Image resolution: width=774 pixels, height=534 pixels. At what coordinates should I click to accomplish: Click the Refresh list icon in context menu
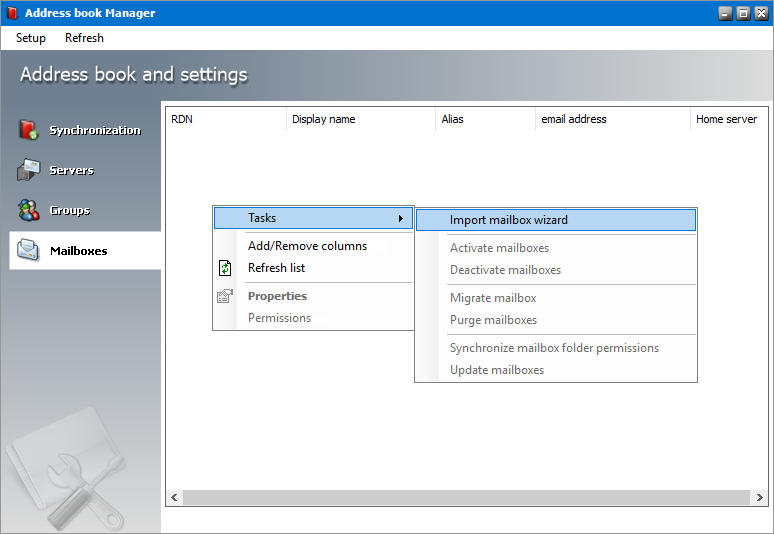tap(225, 268)
